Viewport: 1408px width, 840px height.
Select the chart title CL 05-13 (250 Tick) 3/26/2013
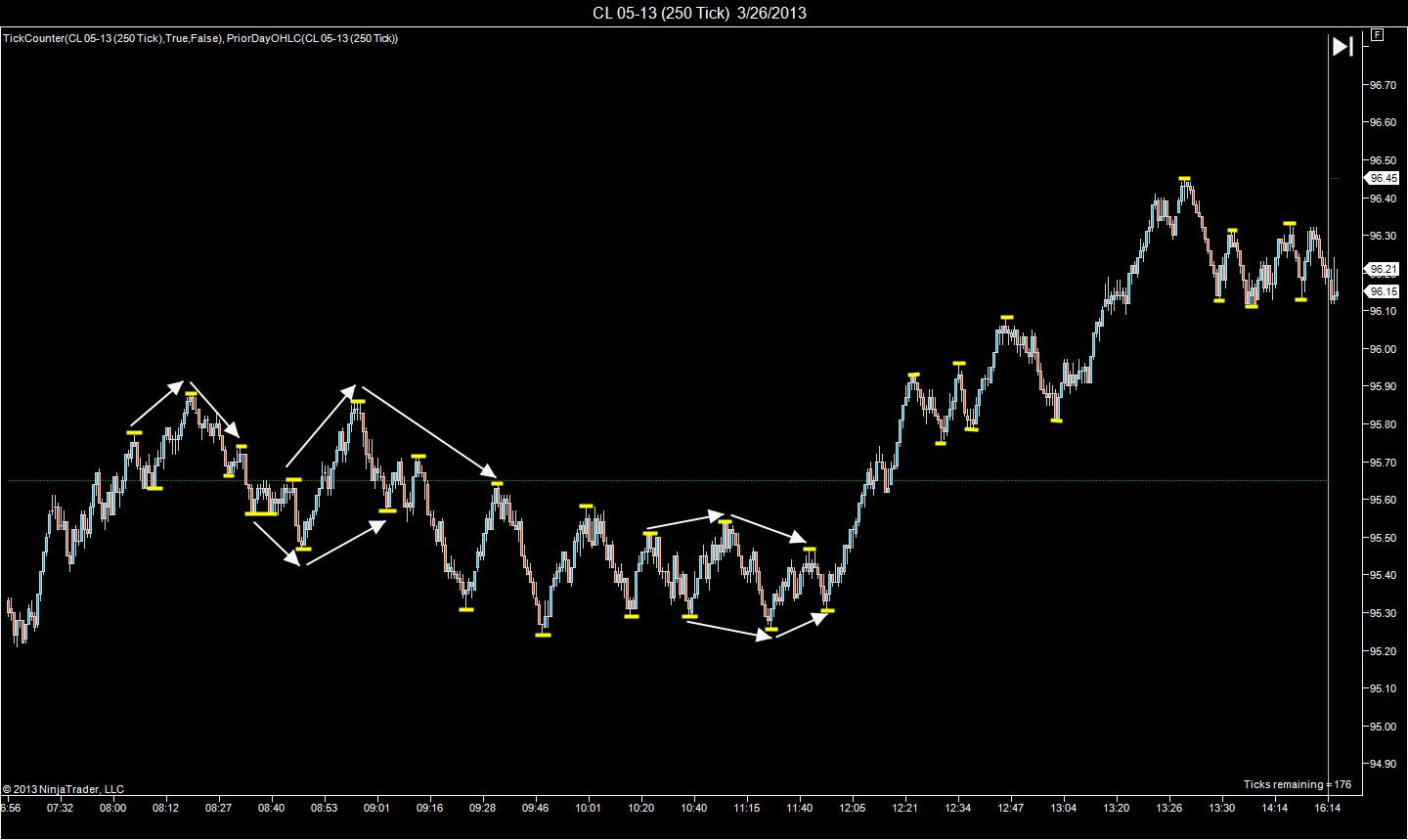click(x=699, y=13)
